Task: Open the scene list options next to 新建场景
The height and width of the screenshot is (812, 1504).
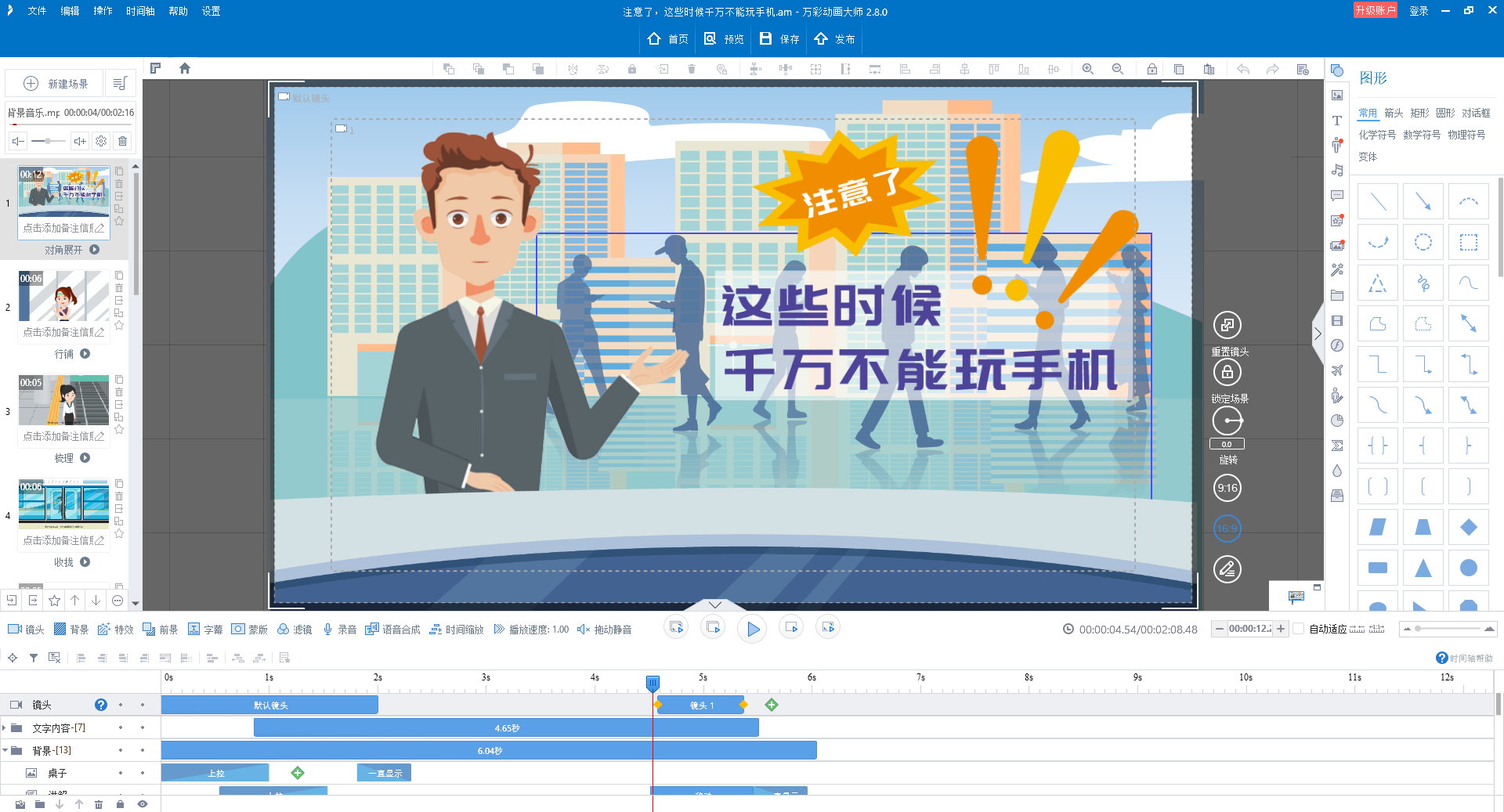Action: (120, 83)
